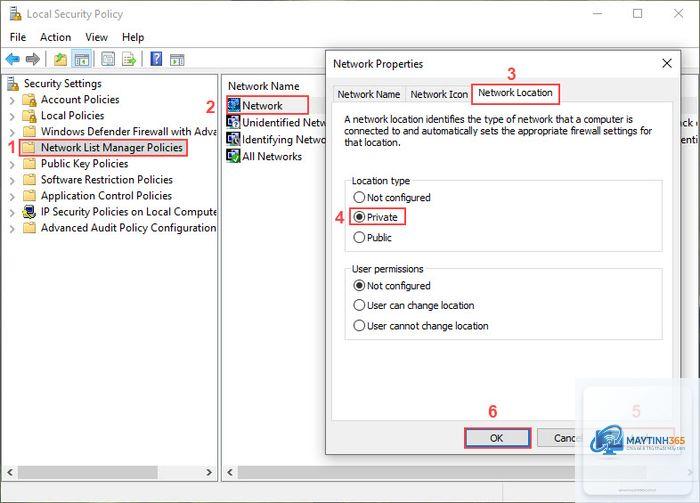Expand the Account Policies node
Viewport: 700px width, 503px height.
12,100
